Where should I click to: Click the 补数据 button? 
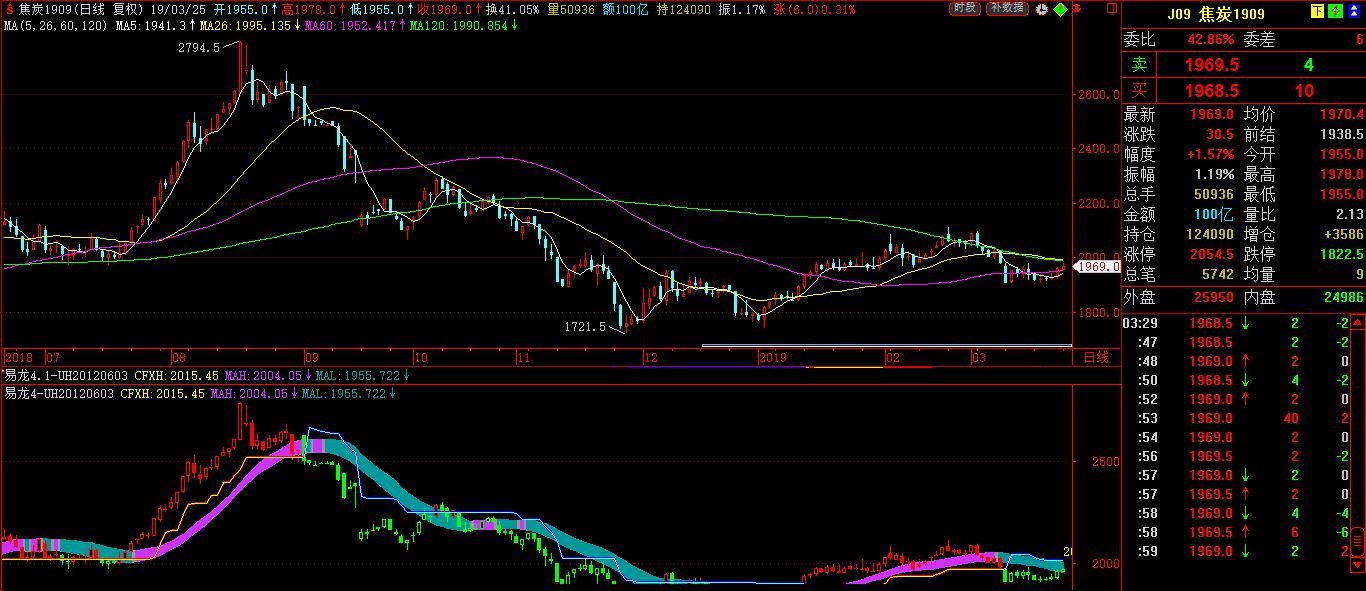1007,8
